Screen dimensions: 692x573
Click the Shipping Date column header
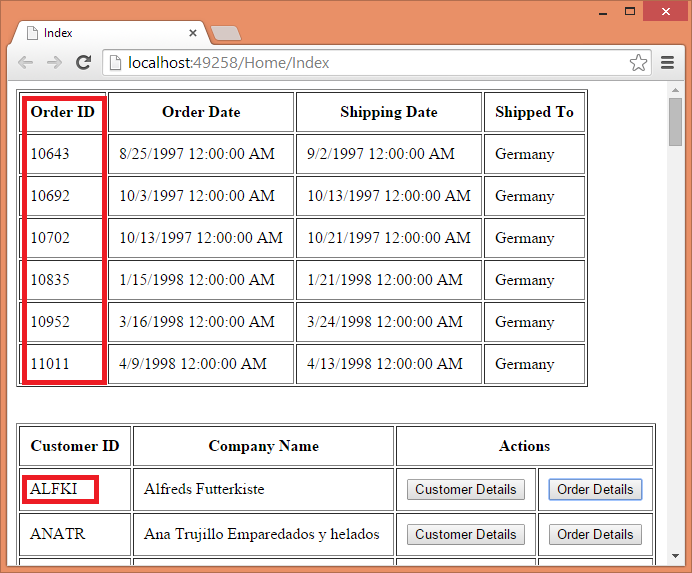pyautogui.click(x=389, y=112)
